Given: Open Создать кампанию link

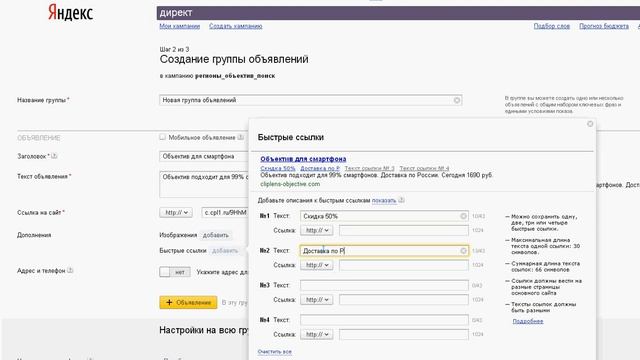Looking at the screenshot, I should (236, 26).
